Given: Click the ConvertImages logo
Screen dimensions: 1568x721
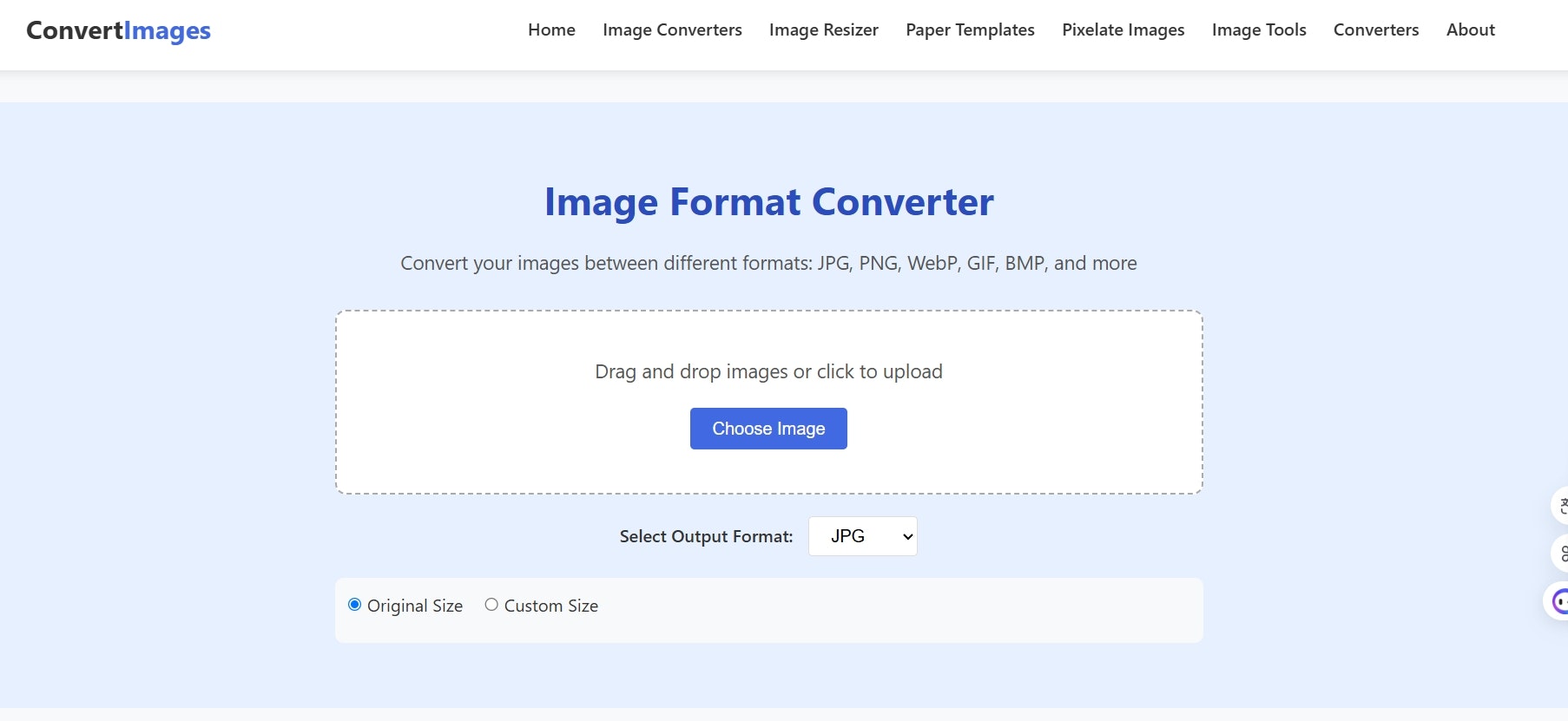Looking at the screenshot, I should tap(118, 30).
